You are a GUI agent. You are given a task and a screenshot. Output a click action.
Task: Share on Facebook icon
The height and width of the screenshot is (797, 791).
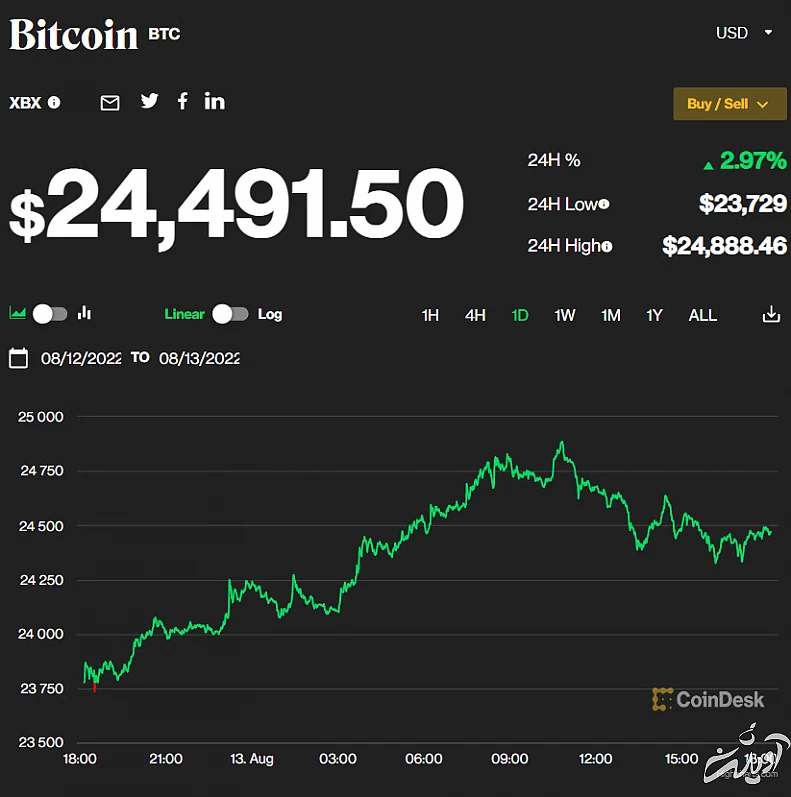(x=182, y=101)
